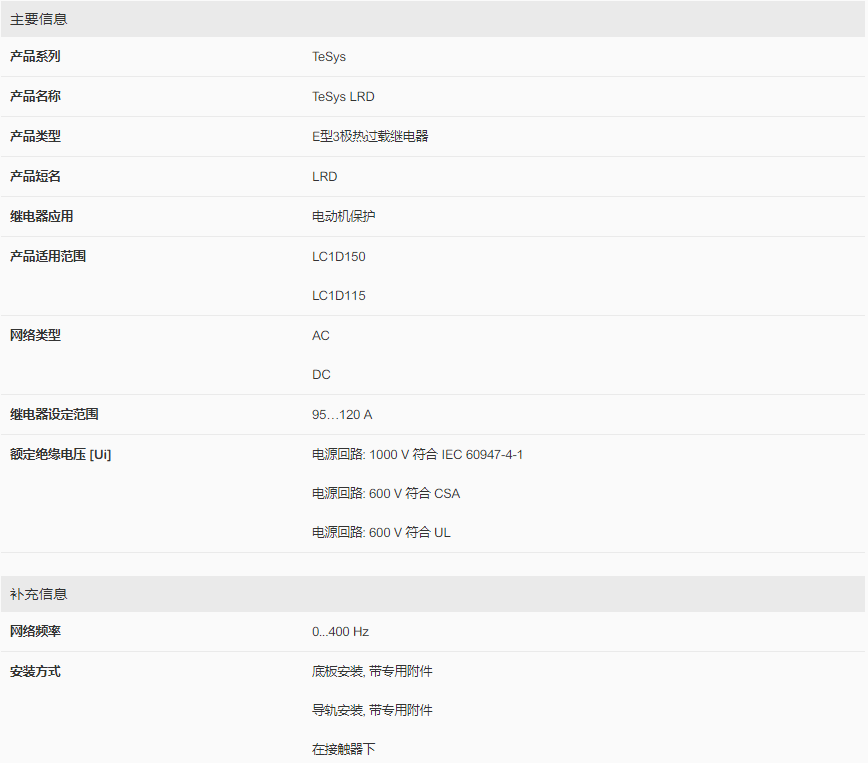Select LC1D115 in 产品适用范围
Image resolution: width=868 pixels, height=763 pixels.
click(339, 296)
